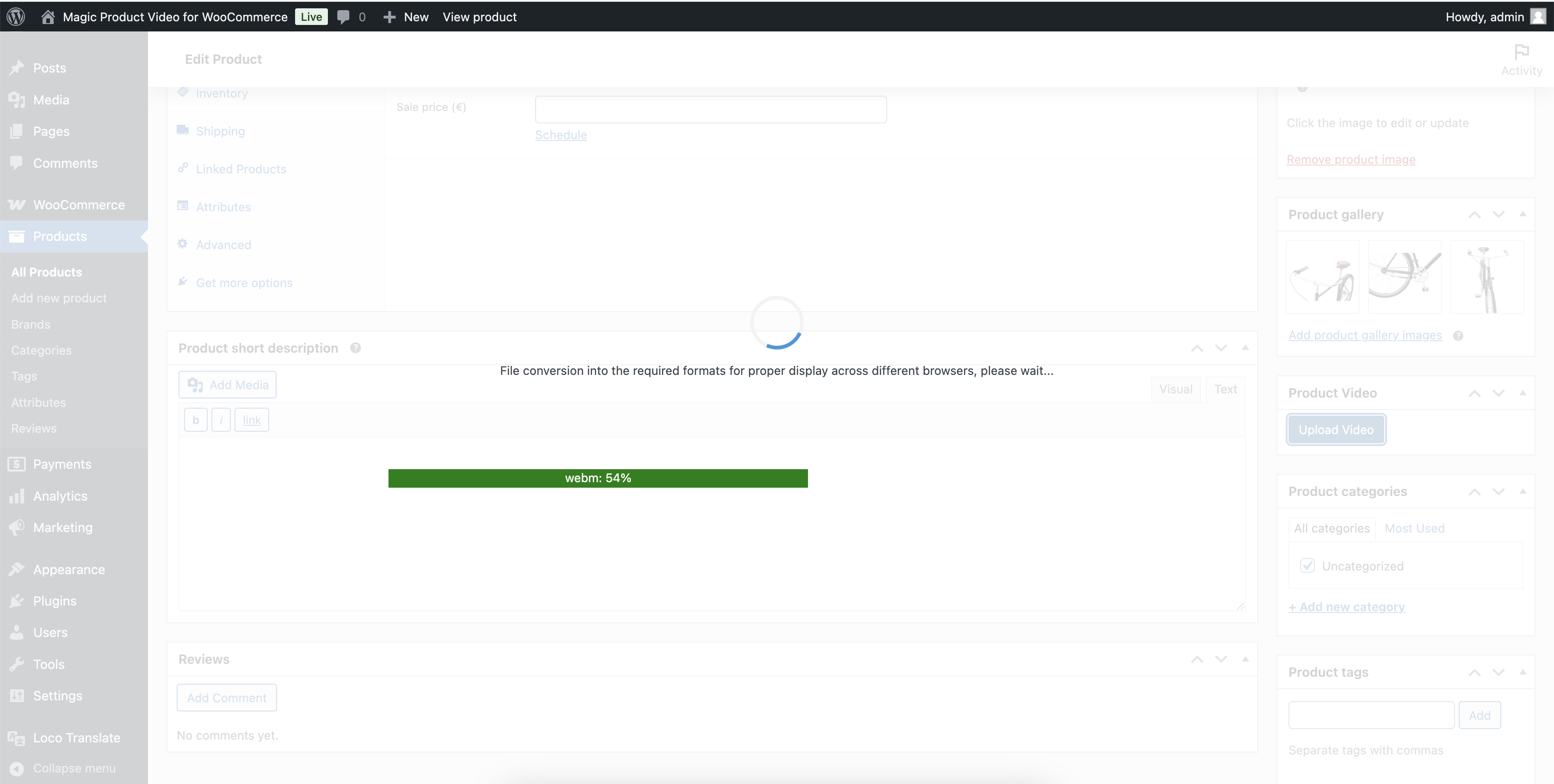
Task: Click the Linked Products tab icon
Action: (184, 168)
